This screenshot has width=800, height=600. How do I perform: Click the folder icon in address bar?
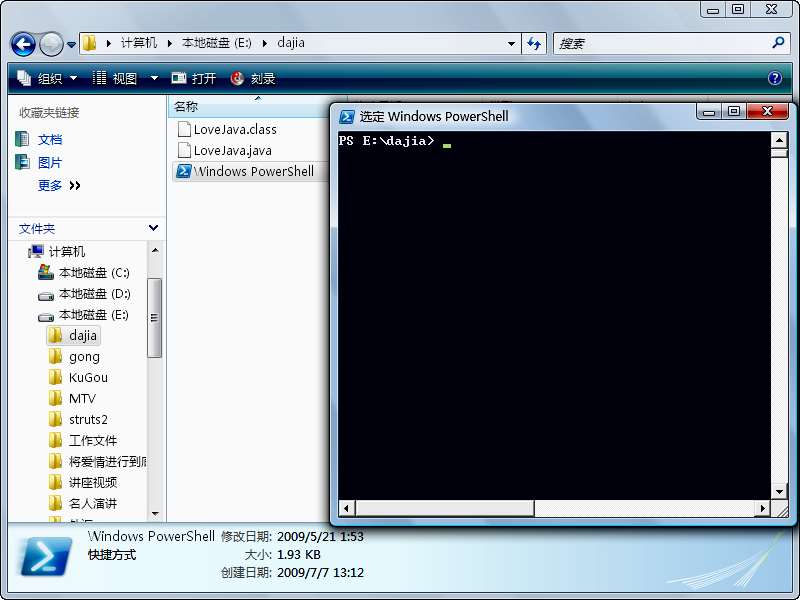[89, 43]
